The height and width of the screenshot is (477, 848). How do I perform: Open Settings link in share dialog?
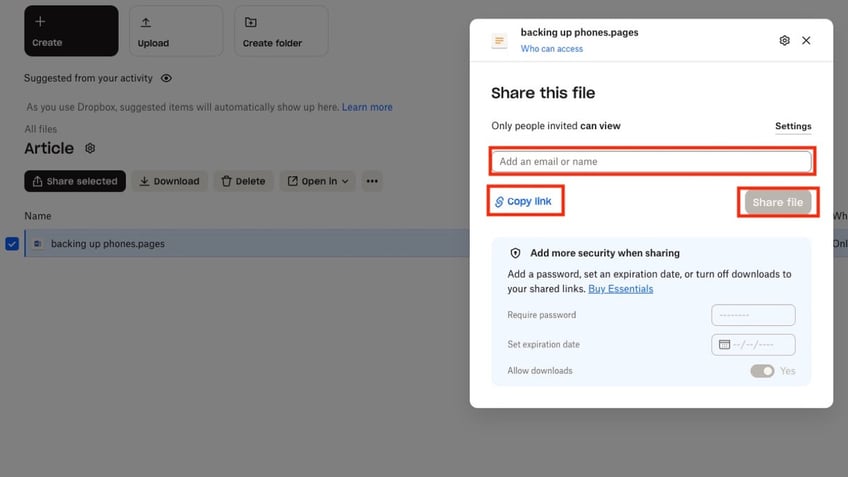click(x=793, y=126)
